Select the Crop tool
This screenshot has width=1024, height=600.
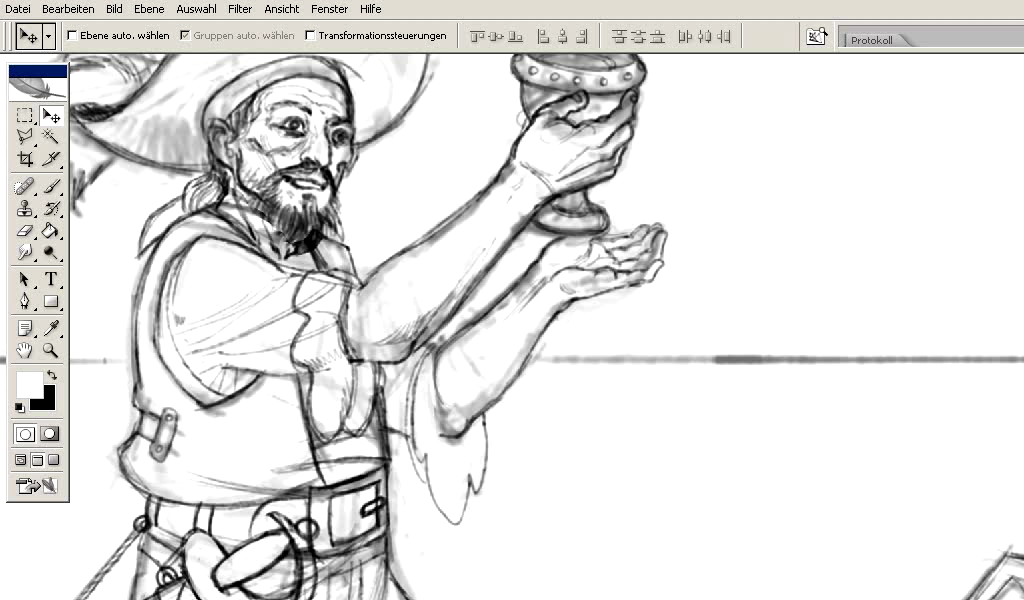click(x=25, y=159)
